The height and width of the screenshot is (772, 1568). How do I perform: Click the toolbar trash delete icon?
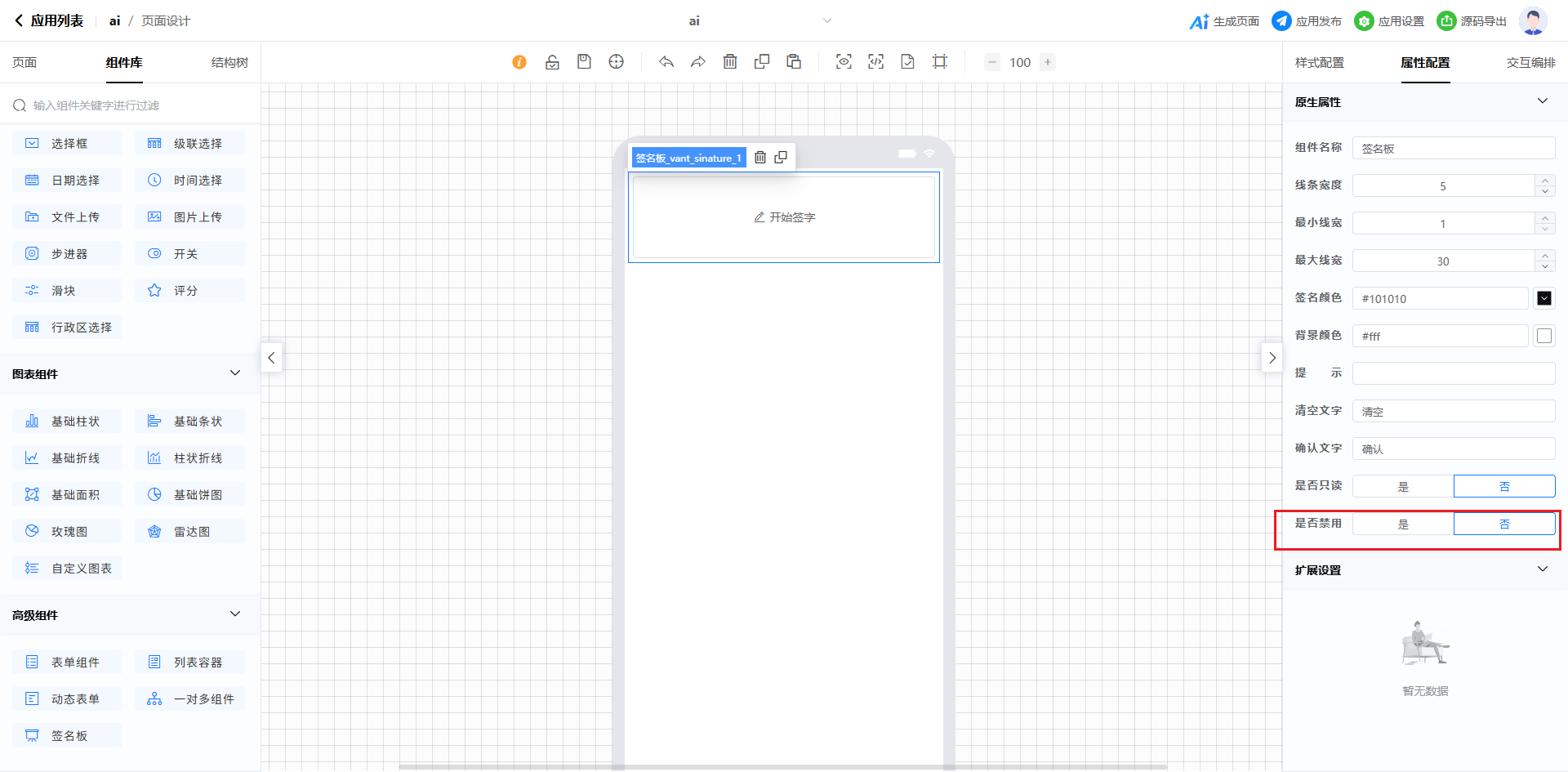pos(730,62)
